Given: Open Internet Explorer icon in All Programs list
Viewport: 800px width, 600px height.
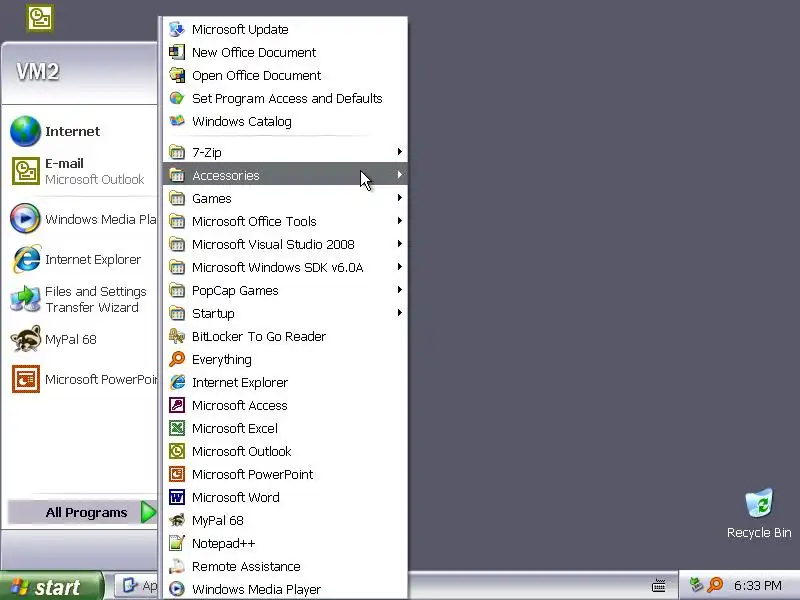Looking at the screenshot, I should pyautogui.click(x=177, y=382).
